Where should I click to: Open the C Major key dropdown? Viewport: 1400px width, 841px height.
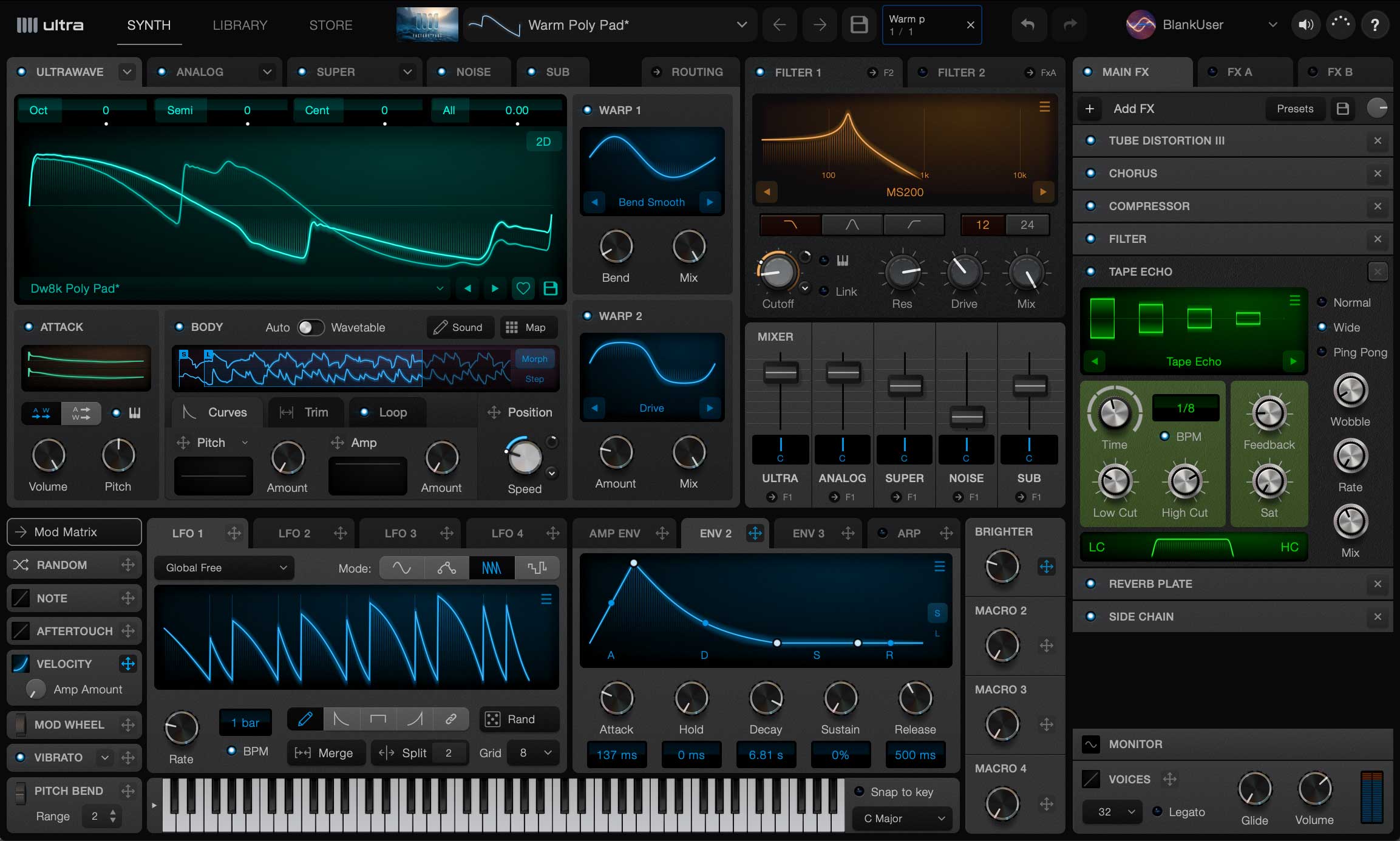coord(901,819)
